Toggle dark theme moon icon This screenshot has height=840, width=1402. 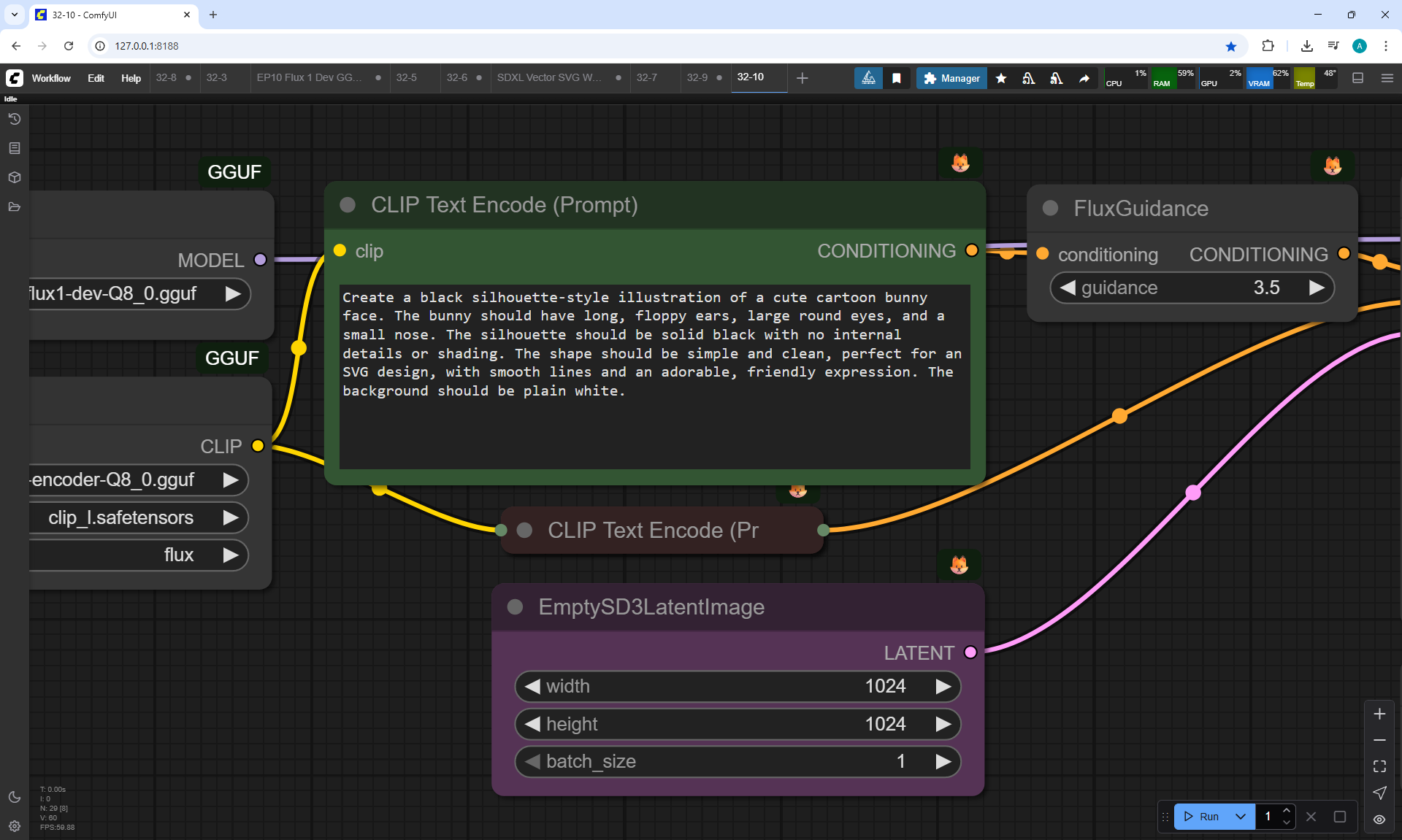pos(15,797)
